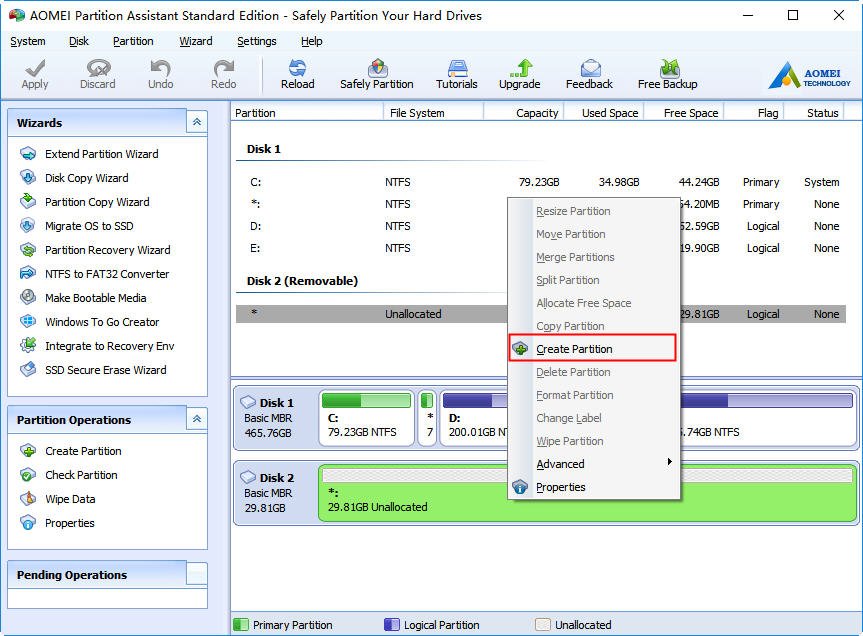This screenshot has width=863, height=636.
Task: Sort by the Capacity column header
Action: pyautogui.click(x=523, y=113)
